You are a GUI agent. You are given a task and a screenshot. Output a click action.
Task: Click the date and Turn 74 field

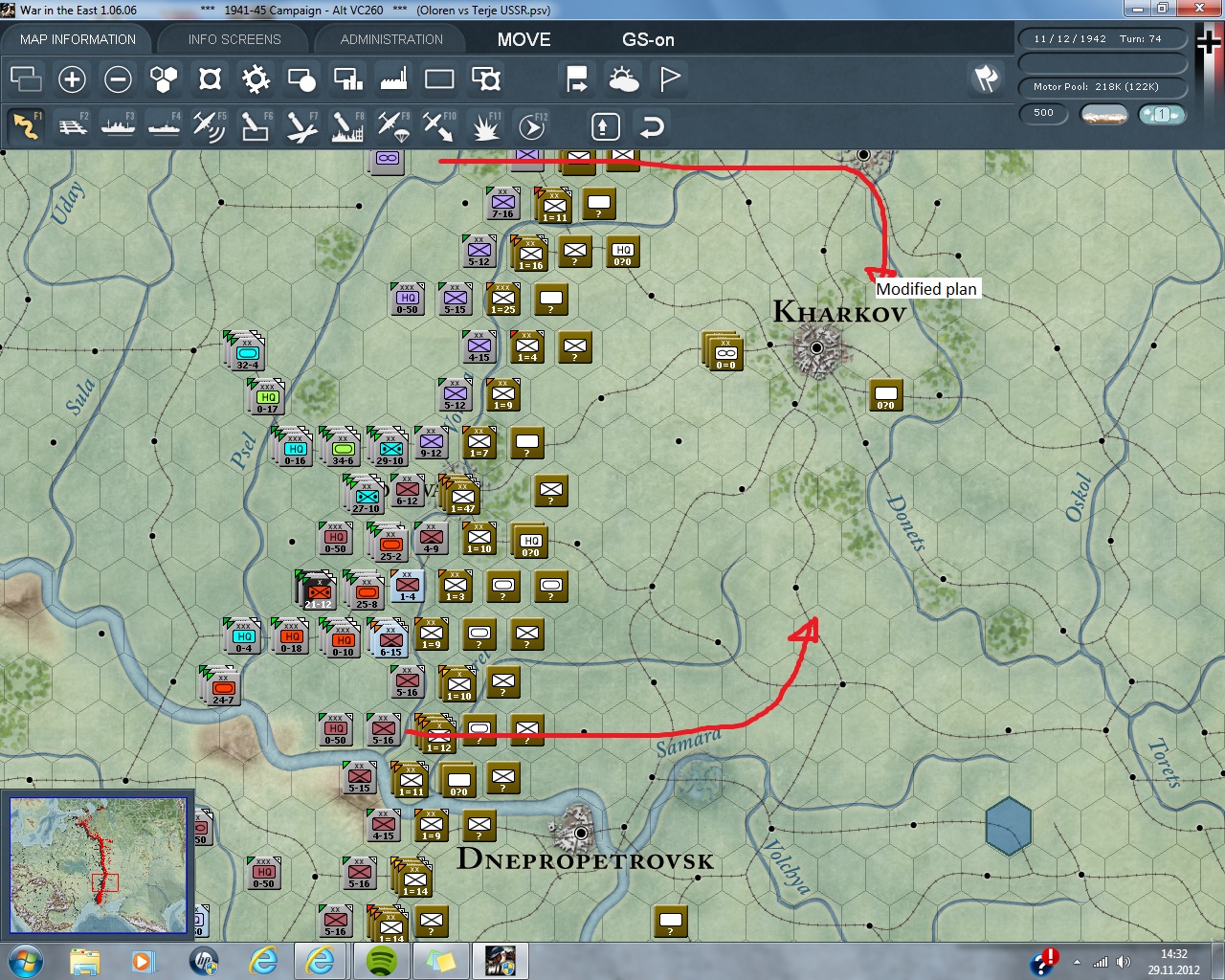coord(1102,39)
